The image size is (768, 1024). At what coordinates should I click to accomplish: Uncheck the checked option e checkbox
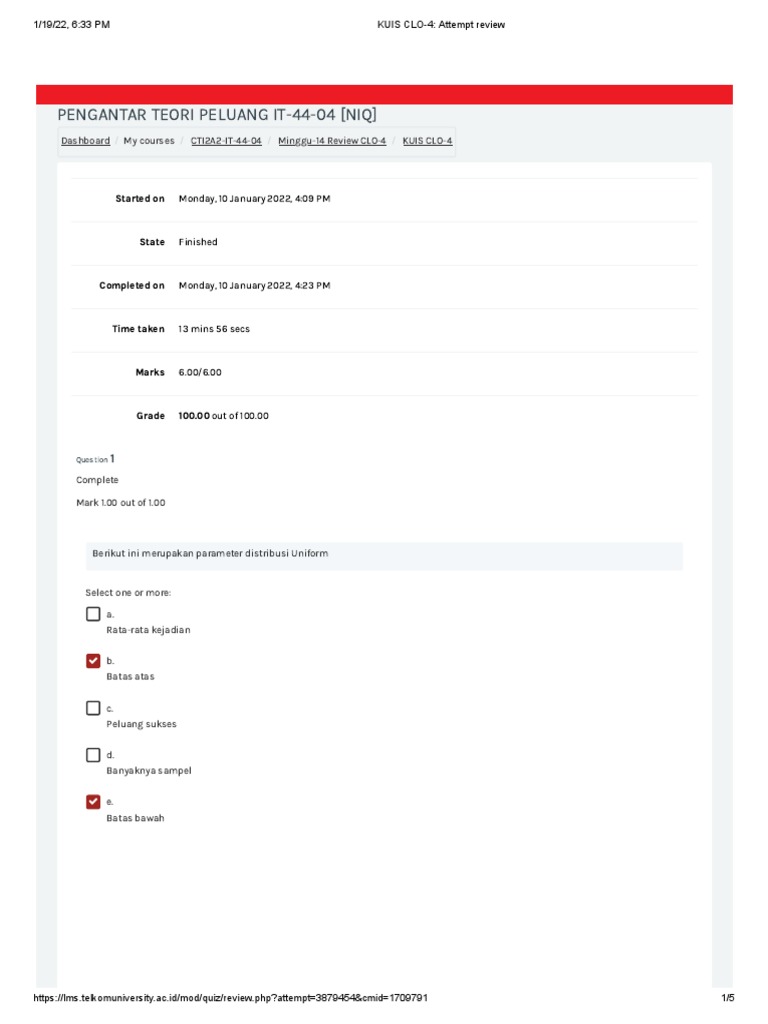[93, 801]
